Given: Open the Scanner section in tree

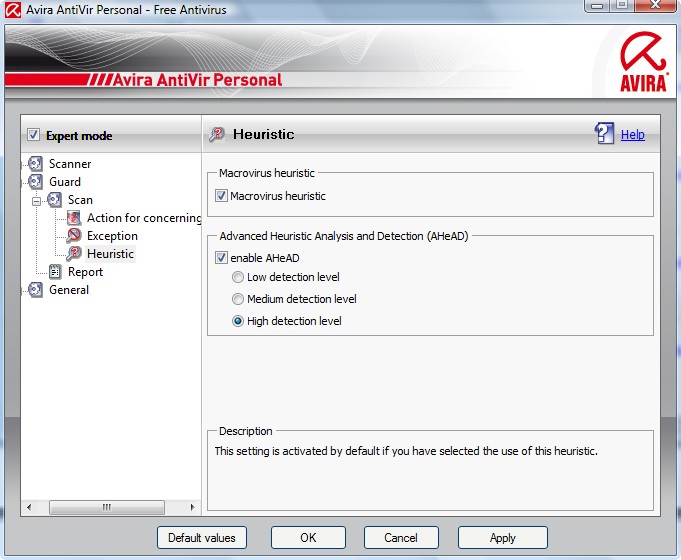Looking at the screenshot, I should 70,164.
